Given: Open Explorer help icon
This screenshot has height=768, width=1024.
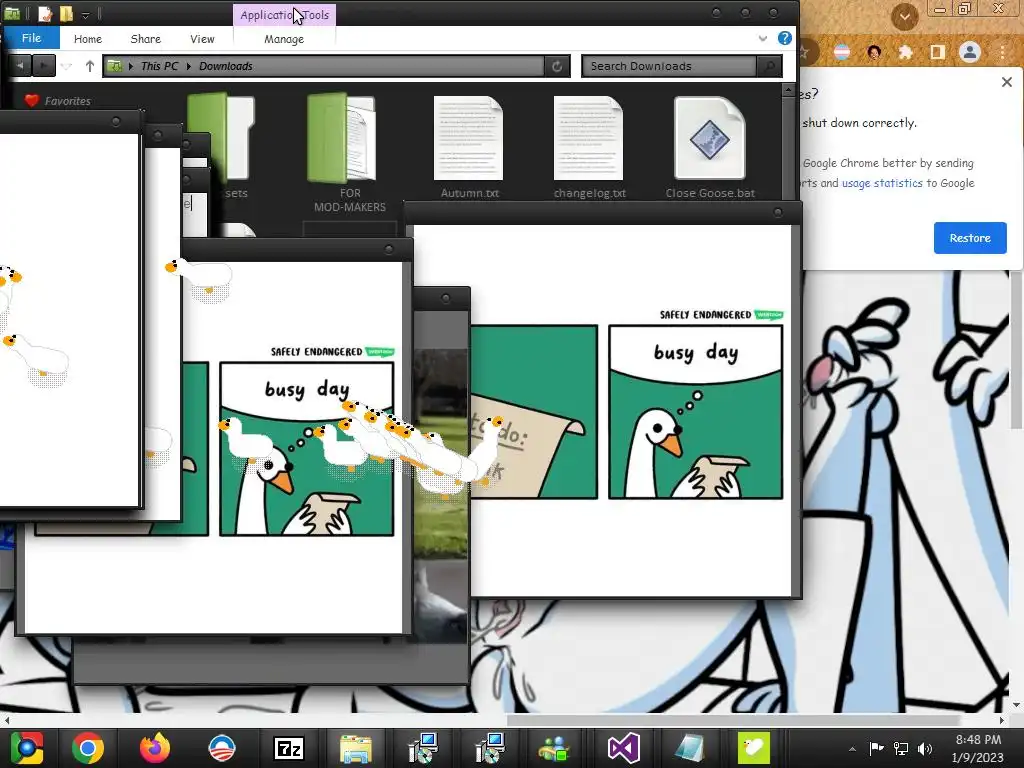Looking at the screenshot, I should point(785,39).
